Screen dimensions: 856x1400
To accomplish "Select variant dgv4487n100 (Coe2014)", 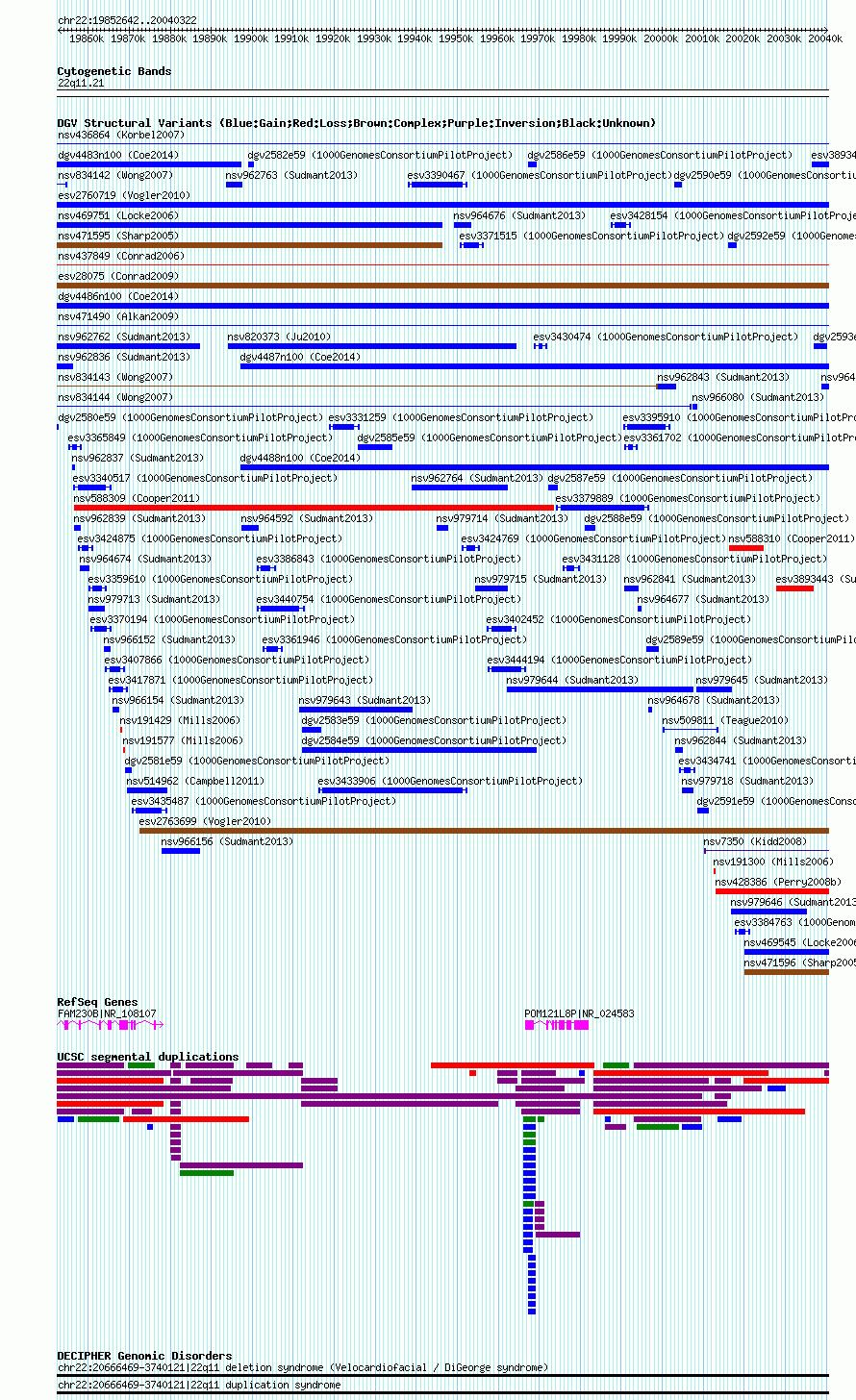I will [534, 366].
